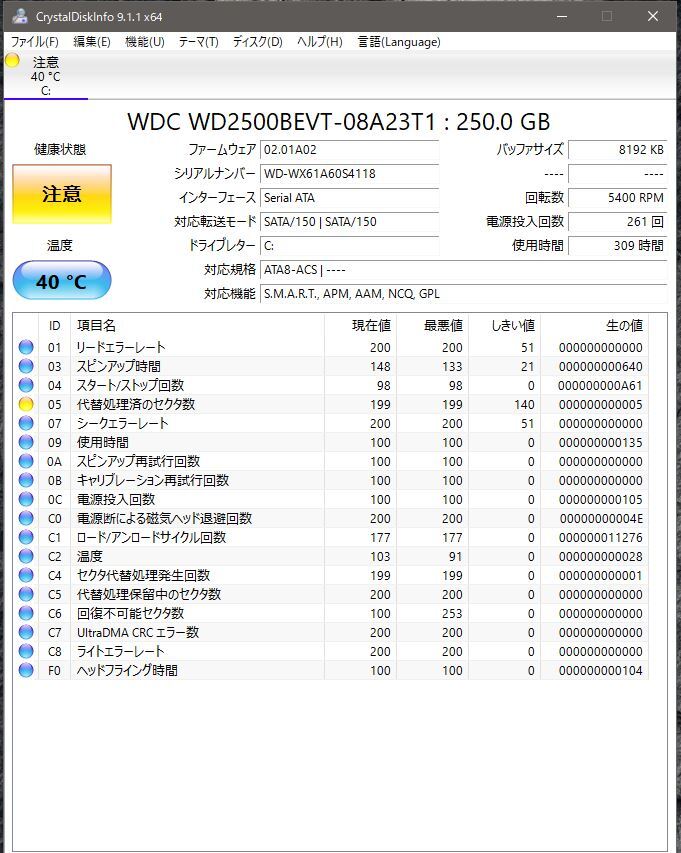
Task: Select the ロード/アンロードサイクル回数 row name
Action: tap(151, 537)
